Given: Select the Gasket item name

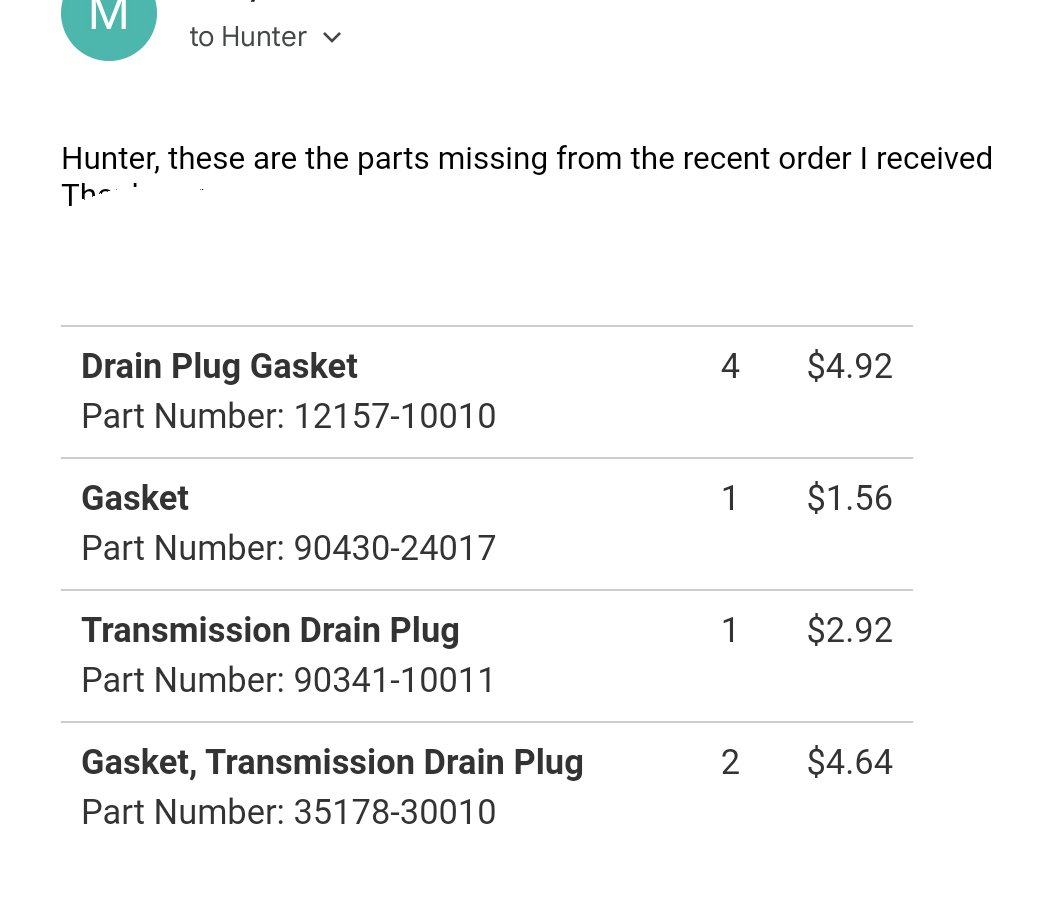Looking at the screenshot, I should point(135,498).
